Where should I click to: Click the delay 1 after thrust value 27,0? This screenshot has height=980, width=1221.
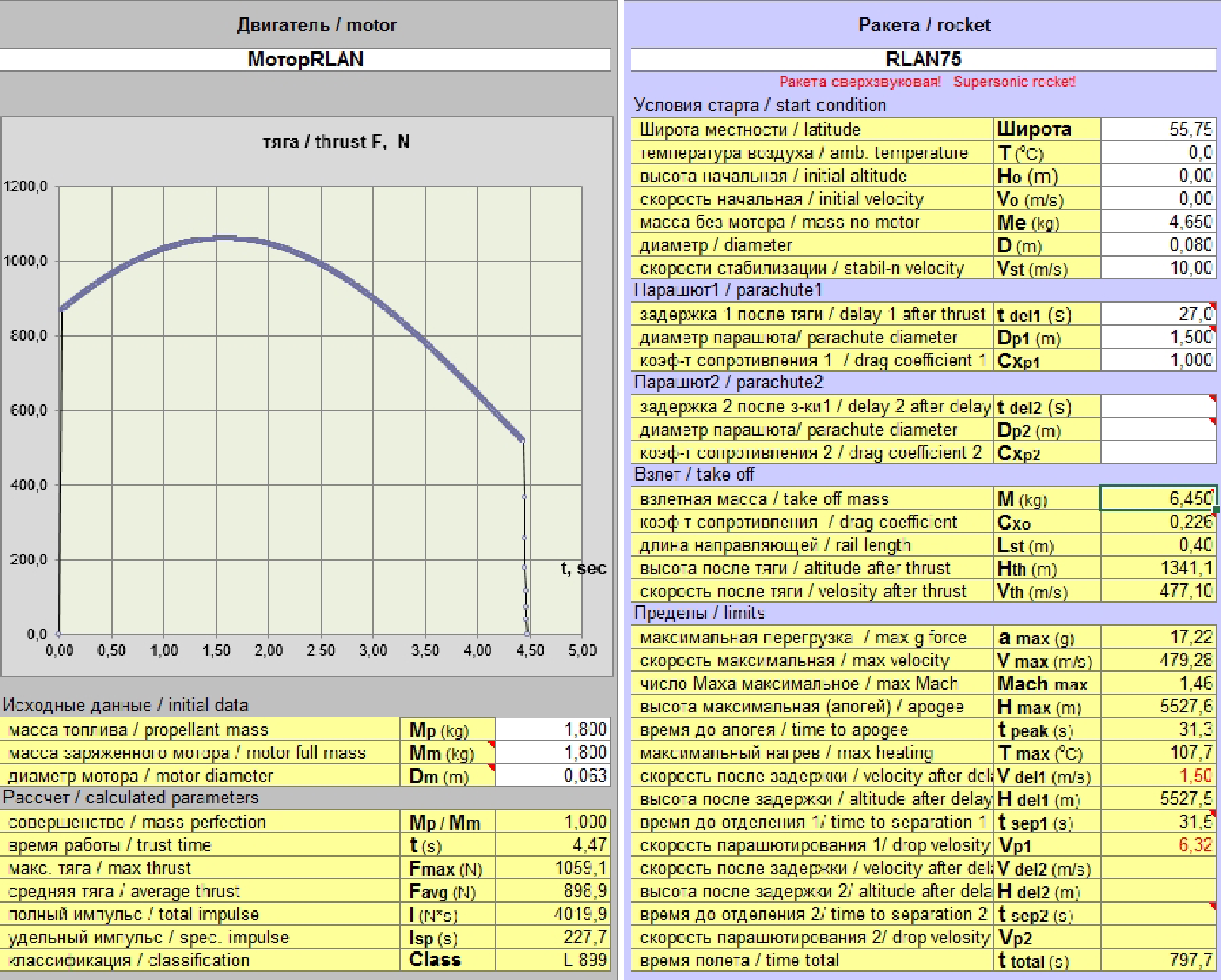1158,314
